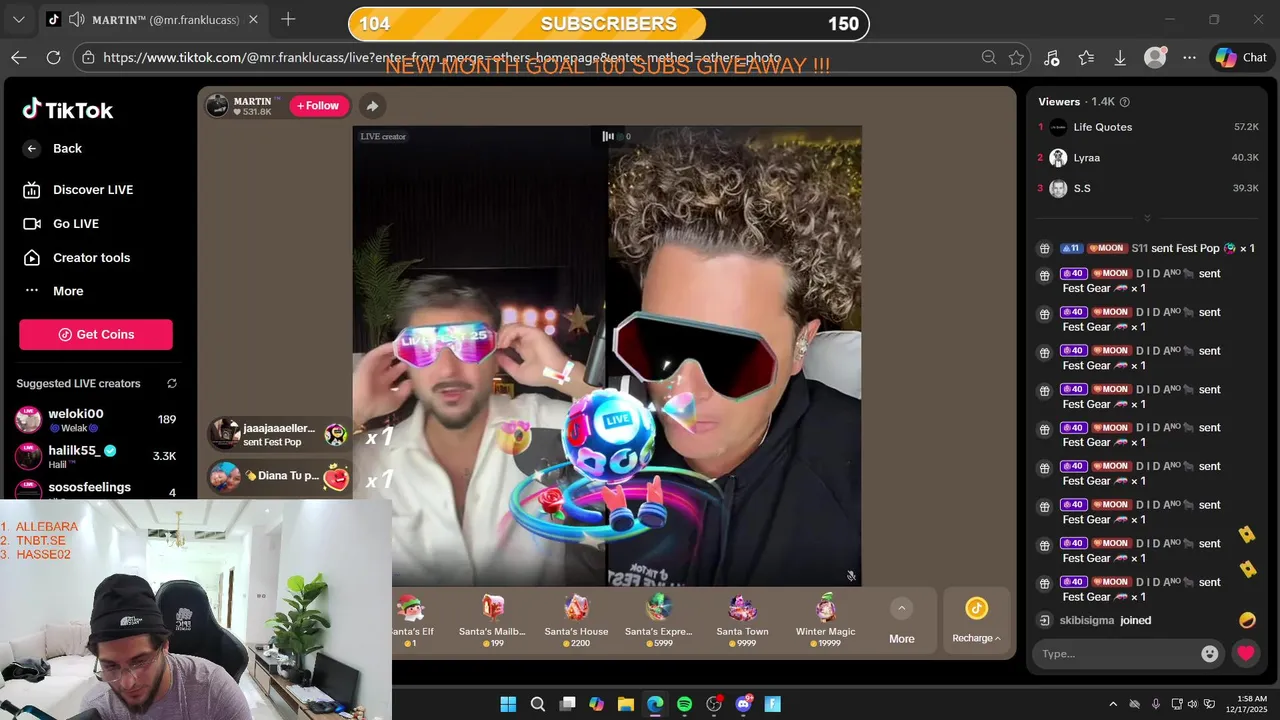
Task: Click the taskbar clock and date
Action: [1249, 704]
